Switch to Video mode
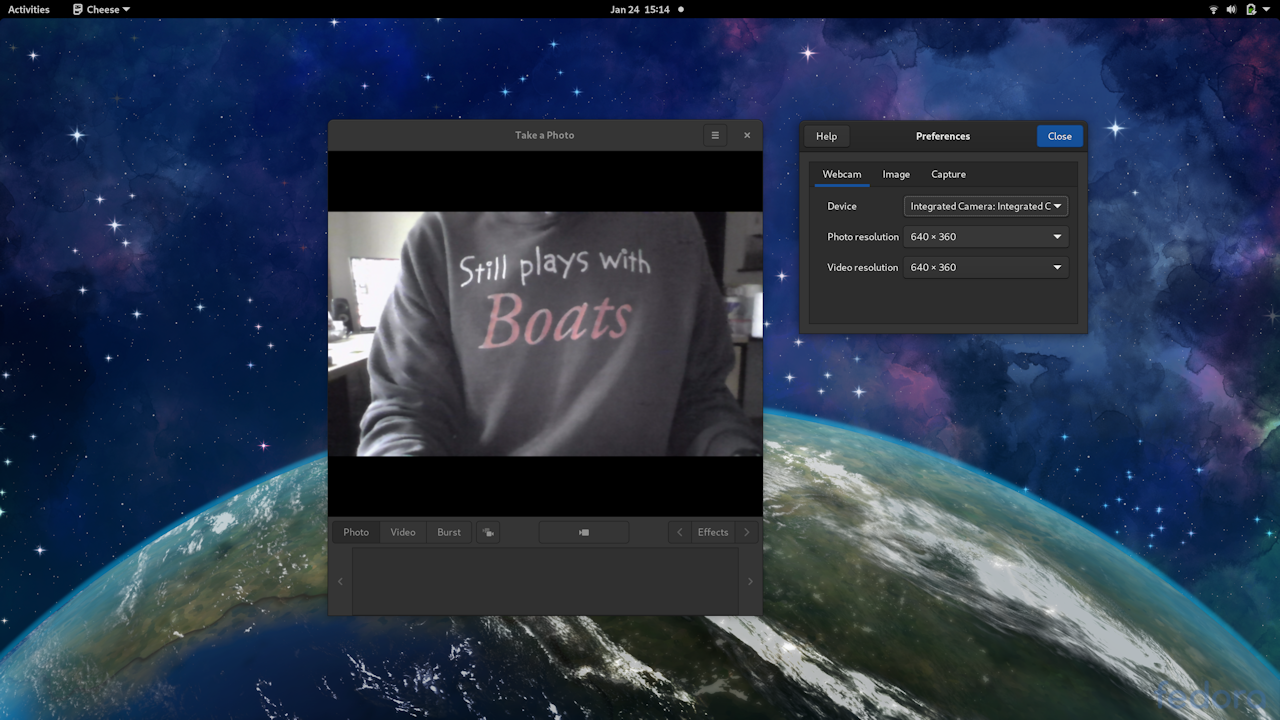Viewport: 1280px width, 720px height. [x=403, y=532]
